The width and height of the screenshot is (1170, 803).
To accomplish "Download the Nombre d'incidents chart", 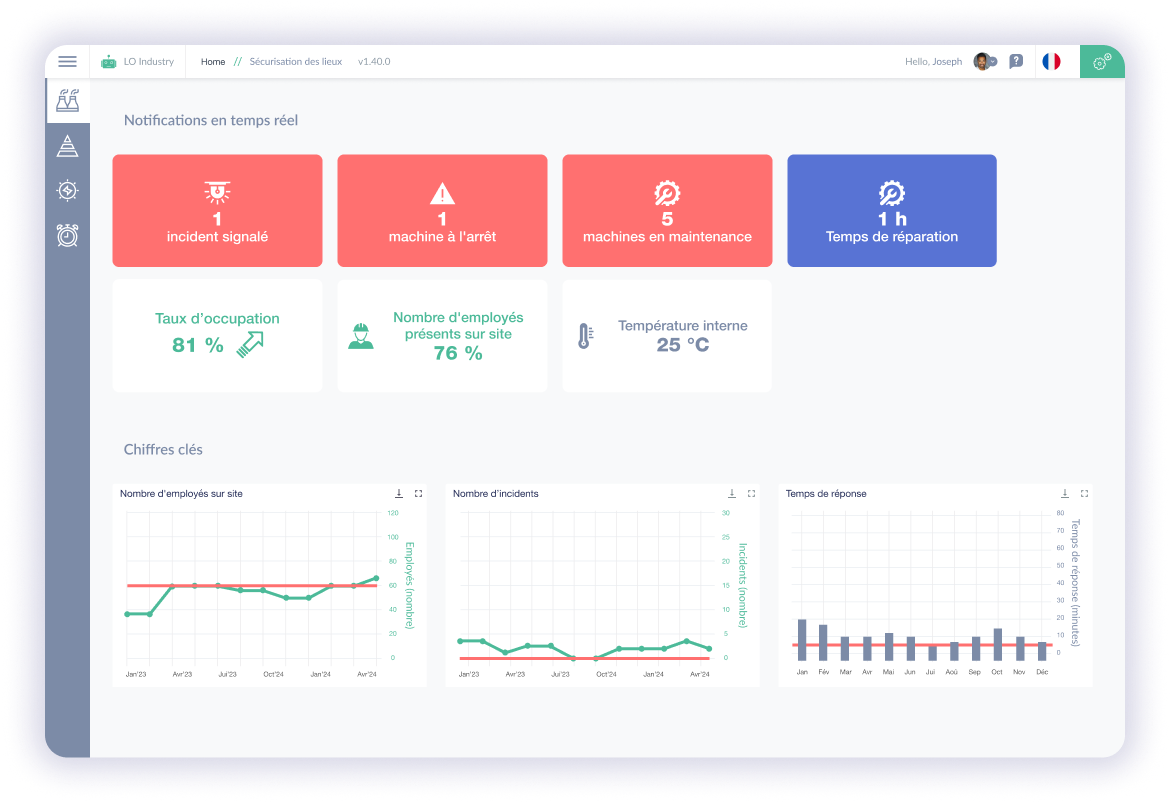I will [731, 492].
